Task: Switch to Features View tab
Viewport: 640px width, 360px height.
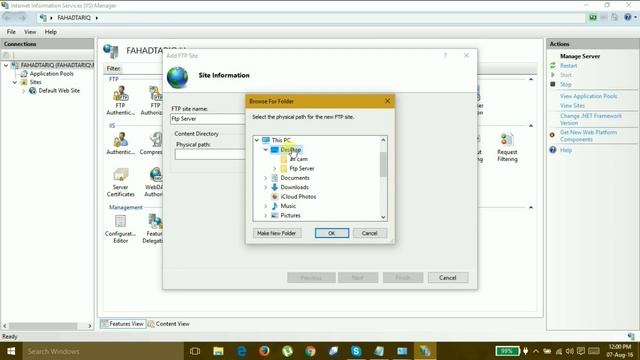Action: (123, 324)
